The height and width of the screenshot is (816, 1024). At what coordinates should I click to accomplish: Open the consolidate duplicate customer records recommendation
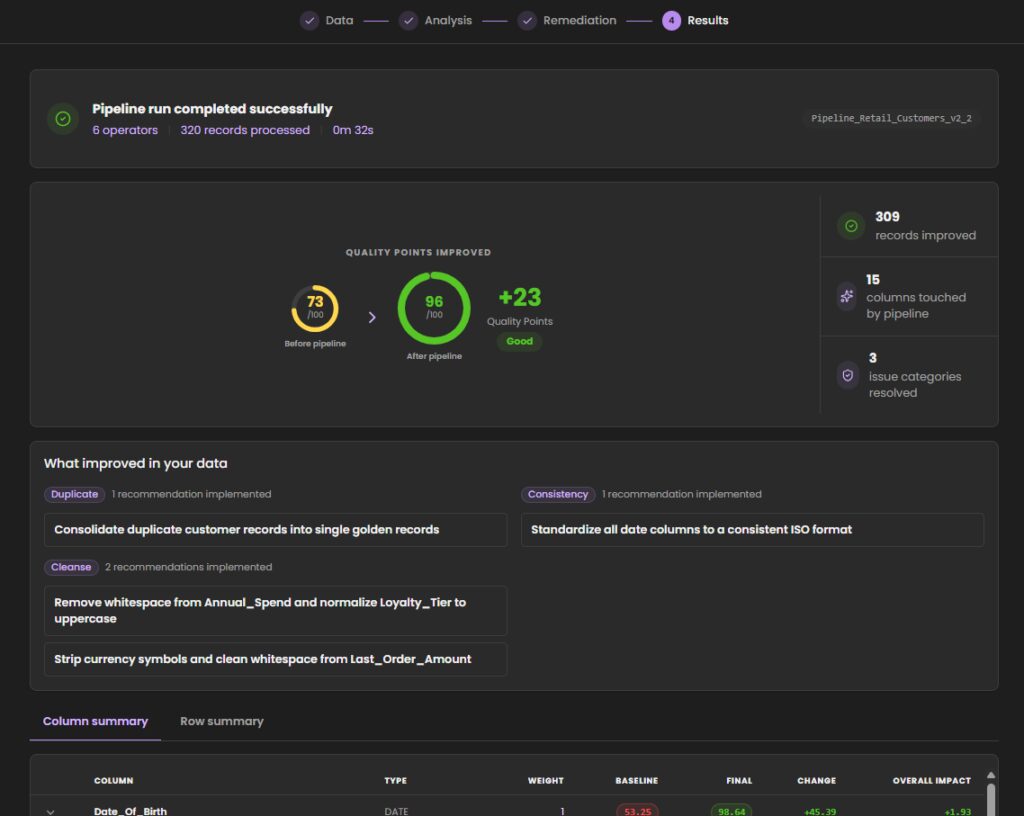(x=276, y=529)
